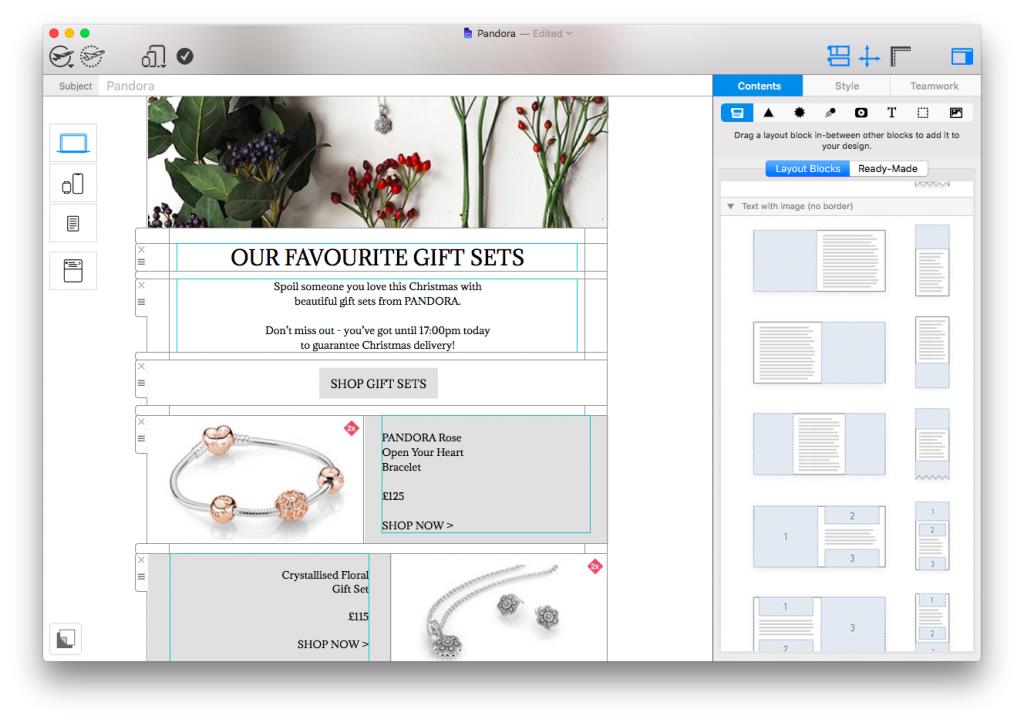
Task: Pick narrow mobile layout block numbered 1 2 3
Action: [x=932, y=536]
